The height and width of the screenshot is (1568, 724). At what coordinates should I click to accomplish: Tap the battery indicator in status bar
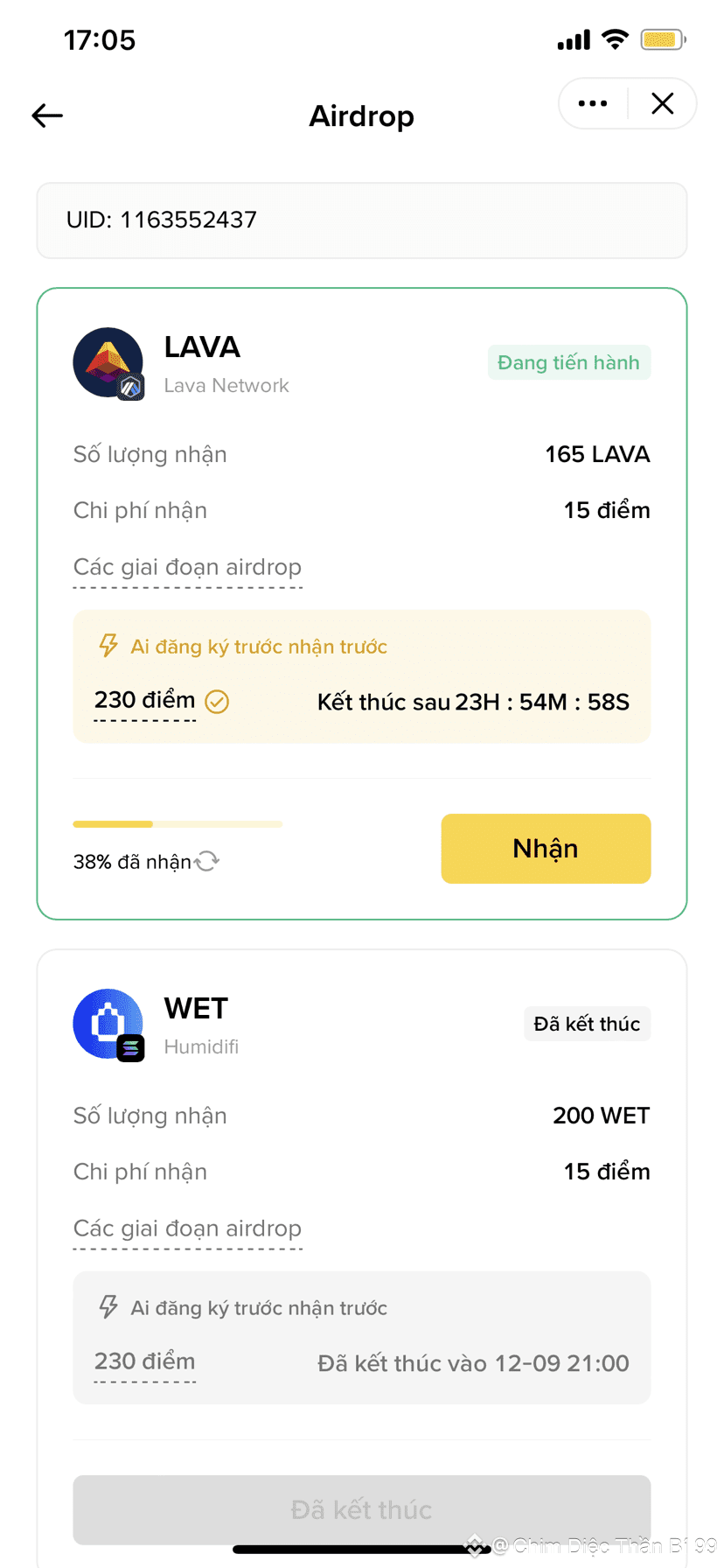pos(663,39)
